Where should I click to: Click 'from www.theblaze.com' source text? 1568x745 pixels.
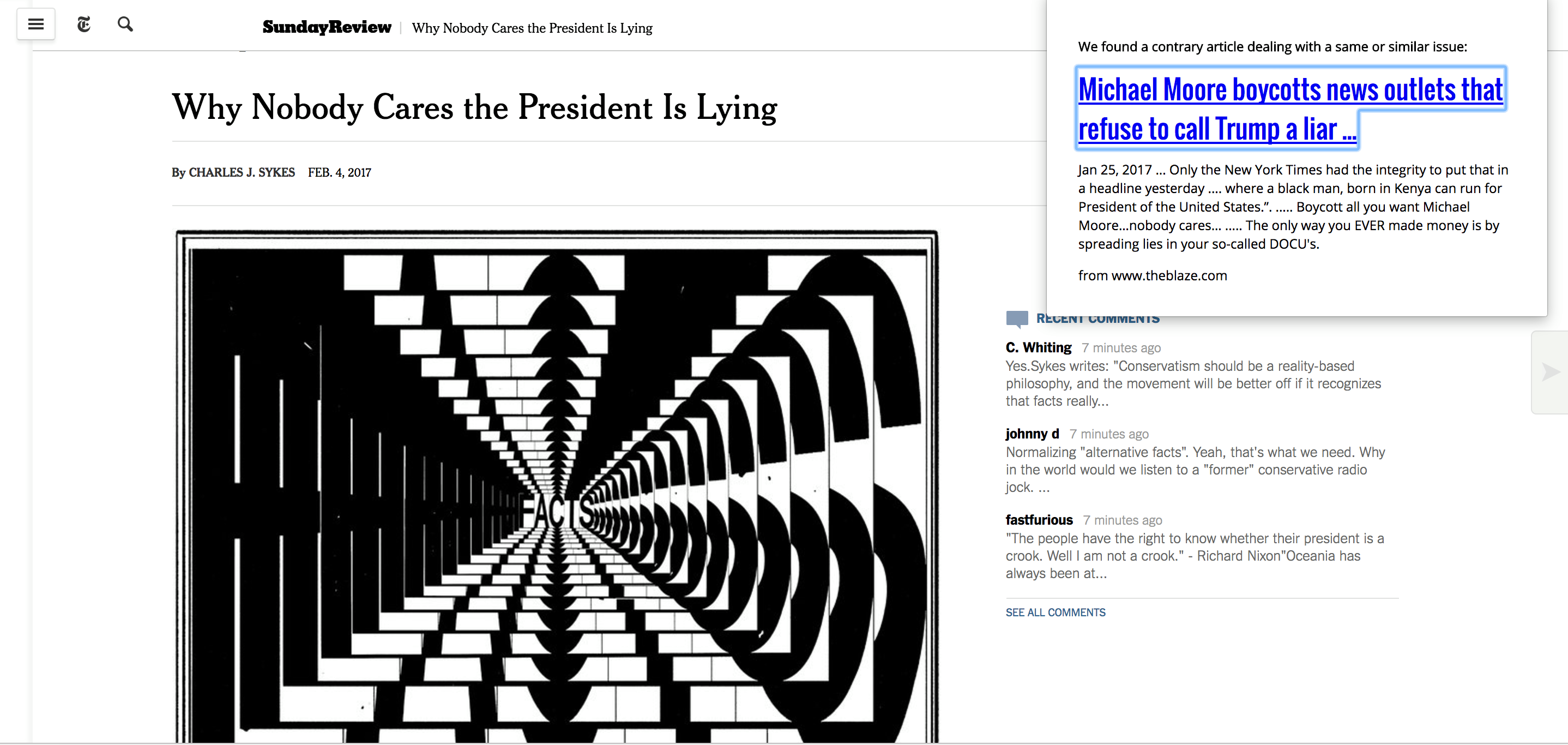pos(1152,276)
